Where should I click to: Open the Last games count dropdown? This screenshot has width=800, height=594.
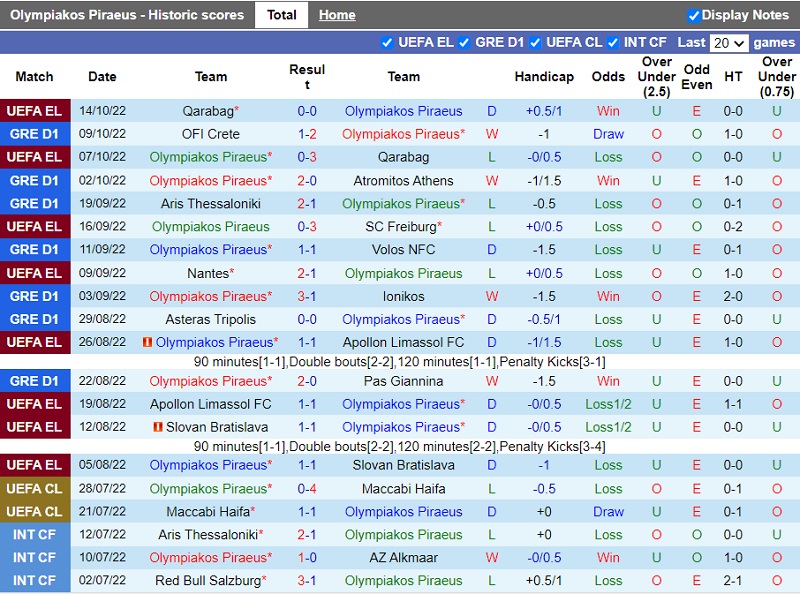[x=728, y=43]
